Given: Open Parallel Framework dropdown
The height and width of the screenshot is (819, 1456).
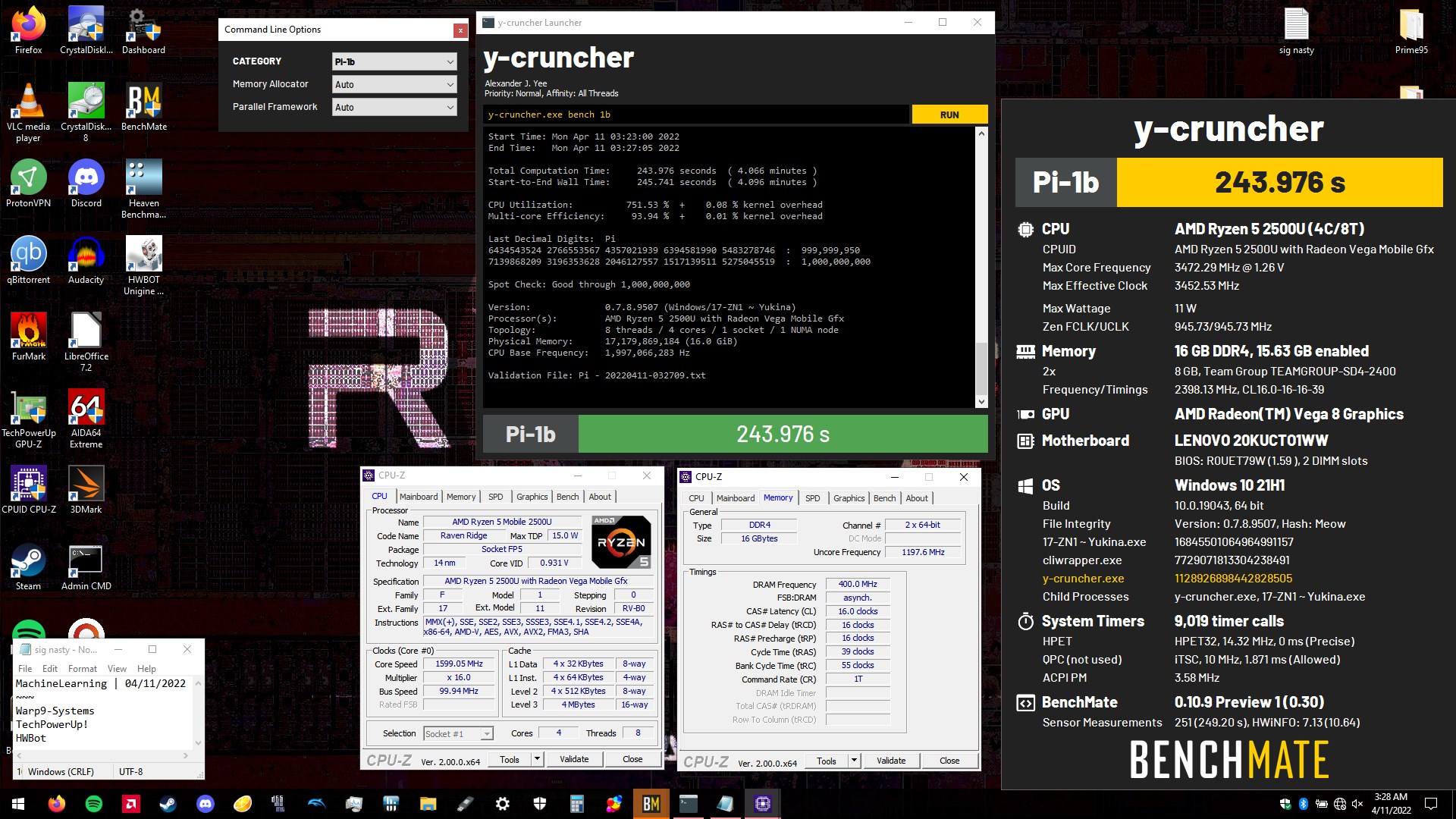Looking at the screenshot, I should point(394,107).
